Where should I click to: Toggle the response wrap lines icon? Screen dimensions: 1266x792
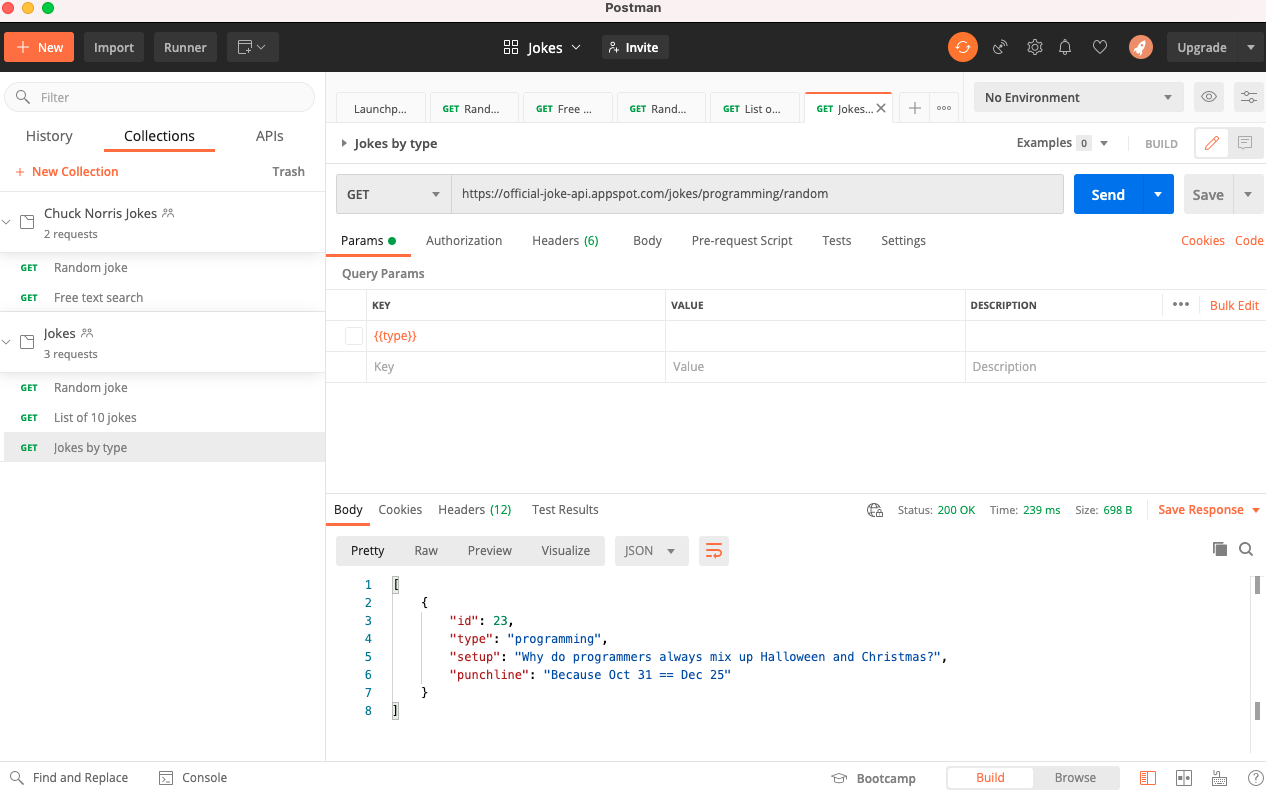pos(714,550)
